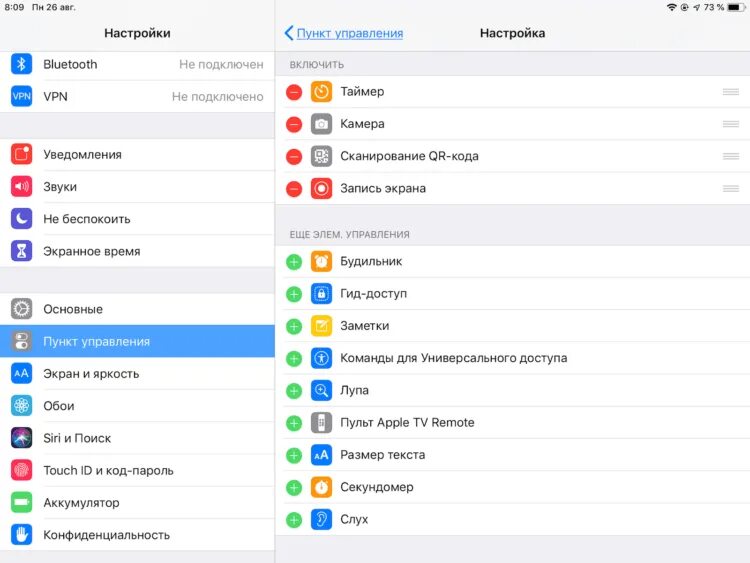Tap the Apple TV Remote icon
750x563 pixels.
tap(321, 422)
